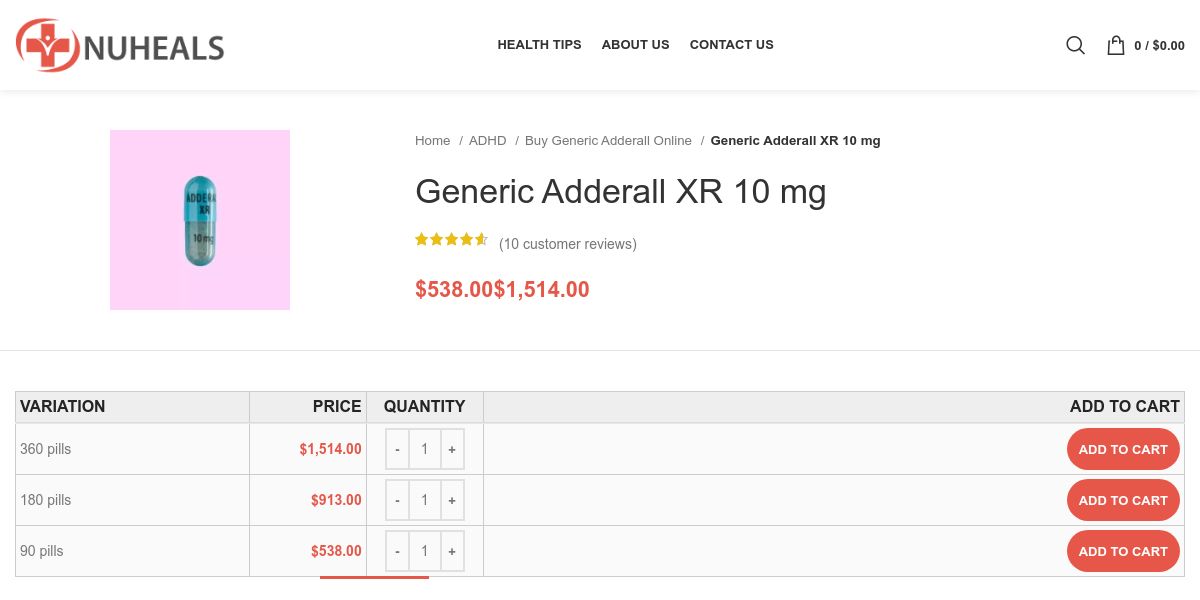The height and width of the screenshot is (600, 1200).
Task: Open the Health Tips menu item
Action: pyautogui.click(x=539, y=45)
